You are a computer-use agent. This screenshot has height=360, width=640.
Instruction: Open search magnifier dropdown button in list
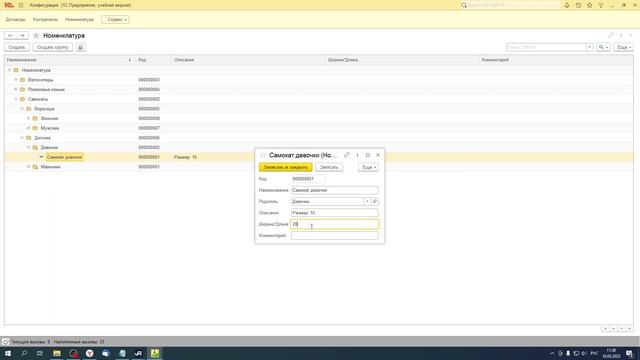(603, 47)
